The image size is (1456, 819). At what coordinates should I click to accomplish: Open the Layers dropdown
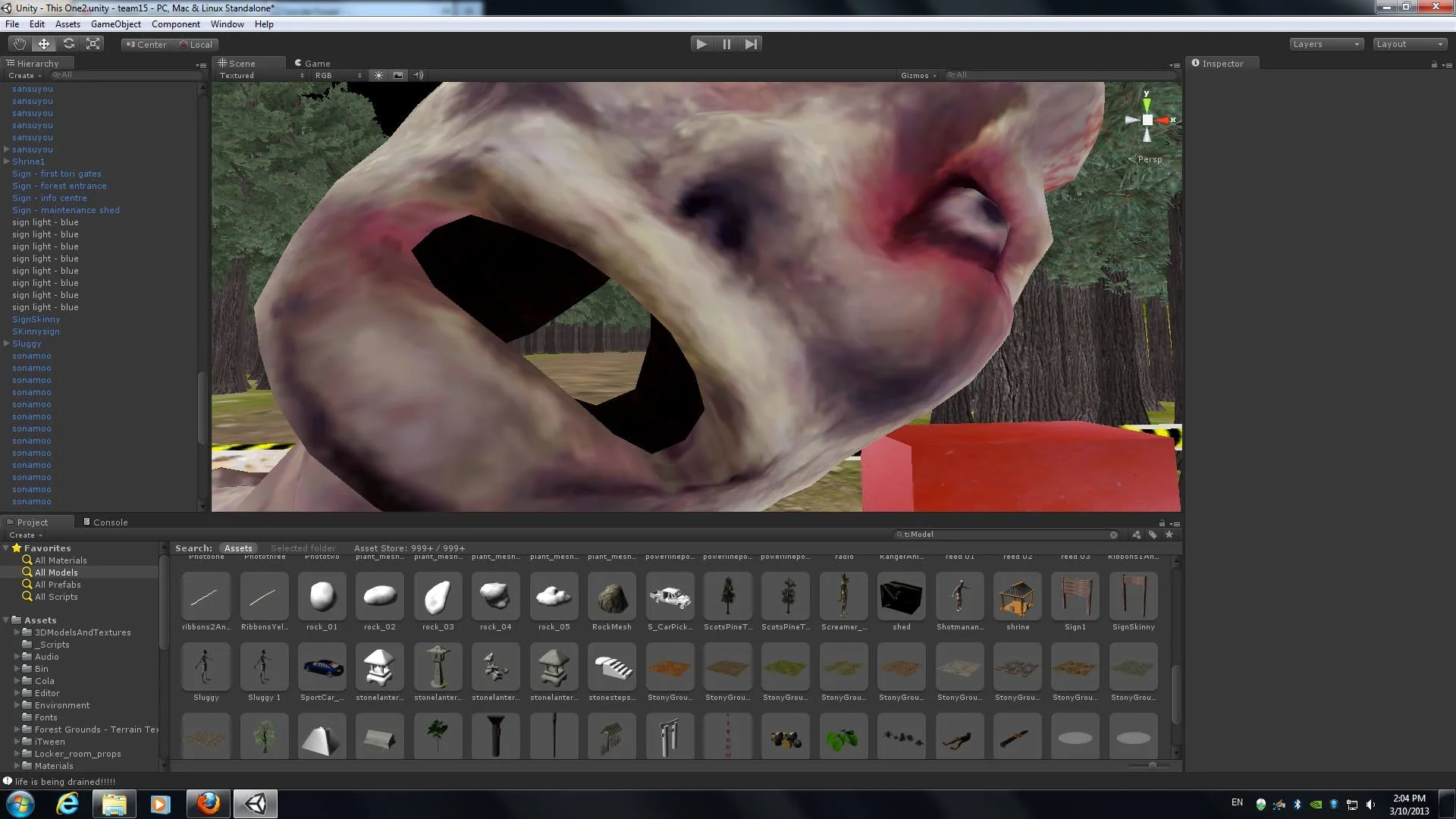tap(1326, 44)
